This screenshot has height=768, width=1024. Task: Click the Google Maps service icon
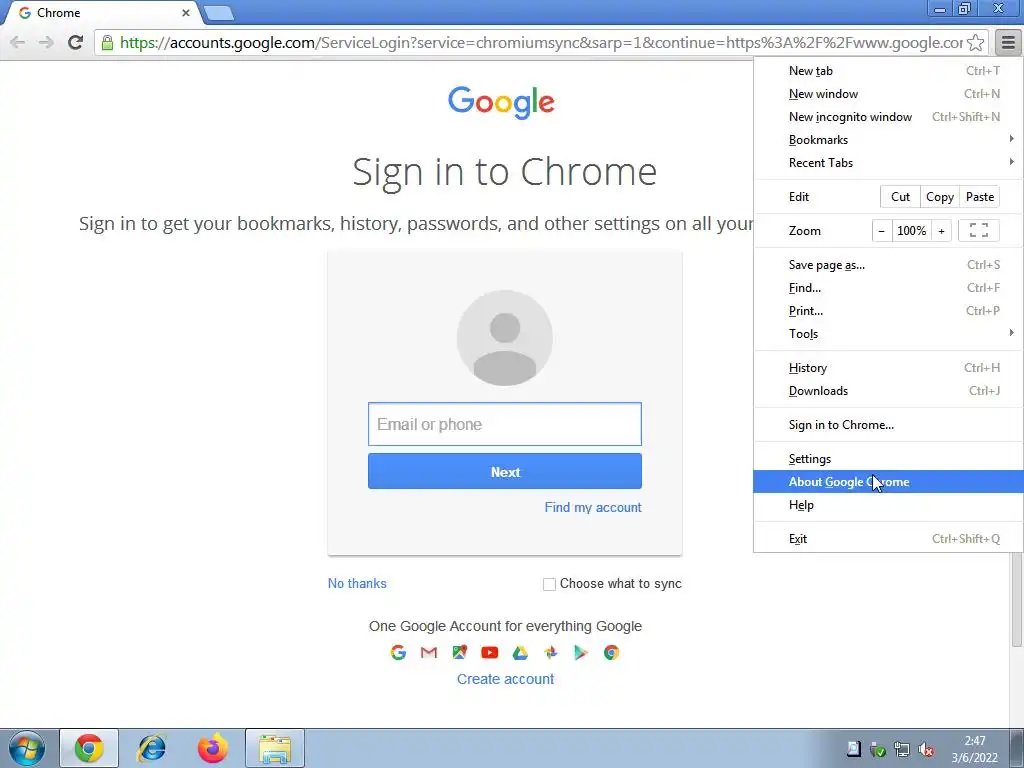point(460,652)
